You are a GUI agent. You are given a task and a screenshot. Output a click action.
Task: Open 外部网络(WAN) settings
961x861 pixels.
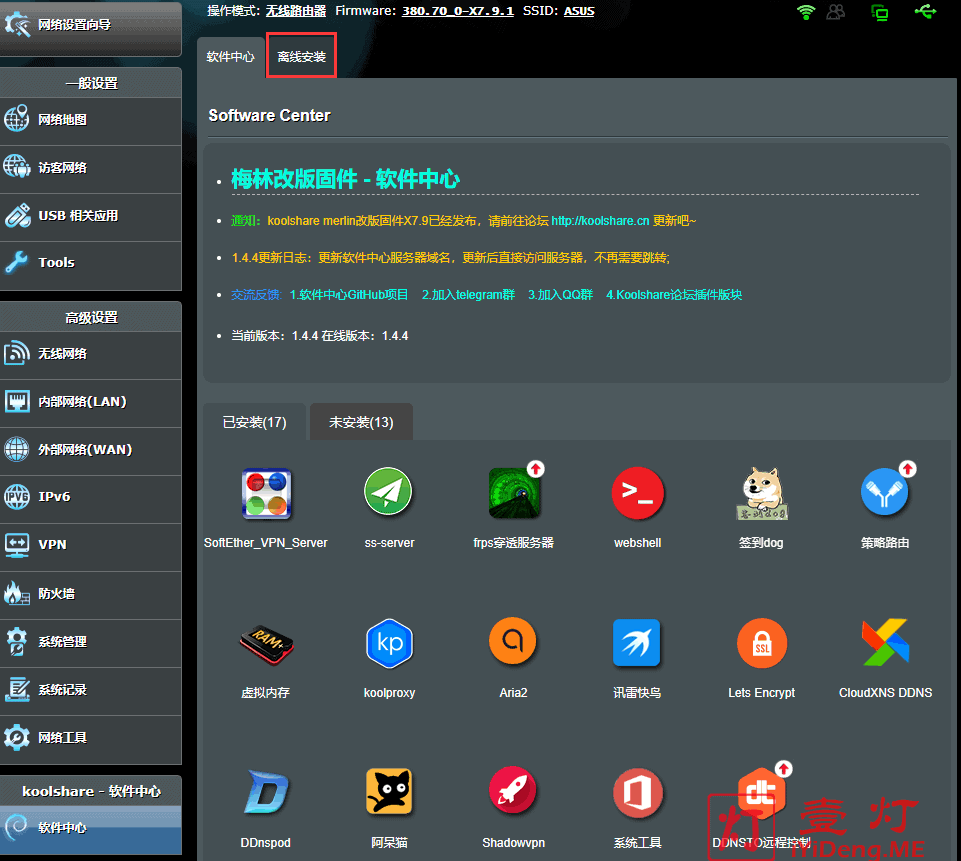tap(91, 450)
